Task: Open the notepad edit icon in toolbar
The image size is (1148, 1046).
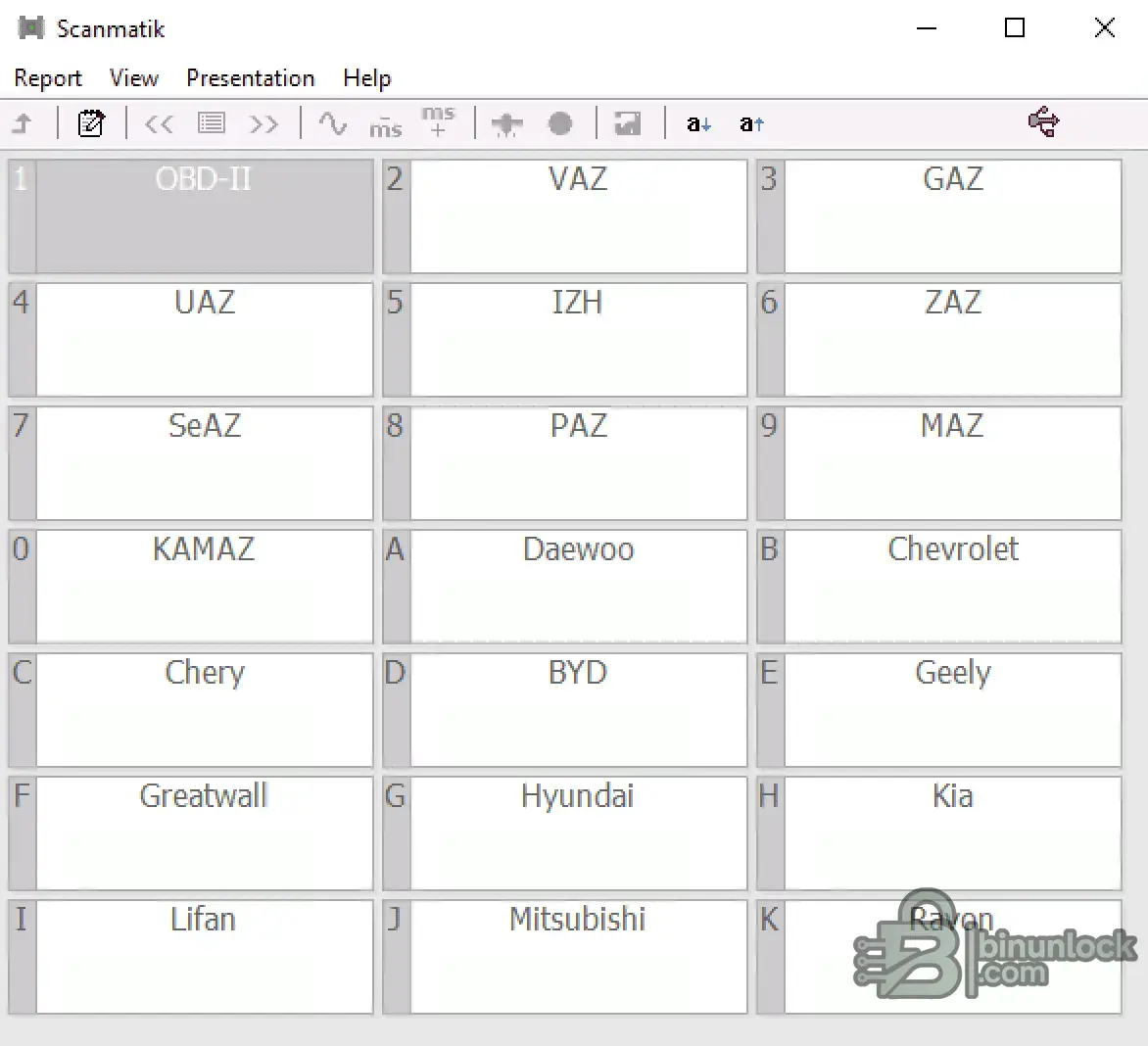Action: [91, 123]
